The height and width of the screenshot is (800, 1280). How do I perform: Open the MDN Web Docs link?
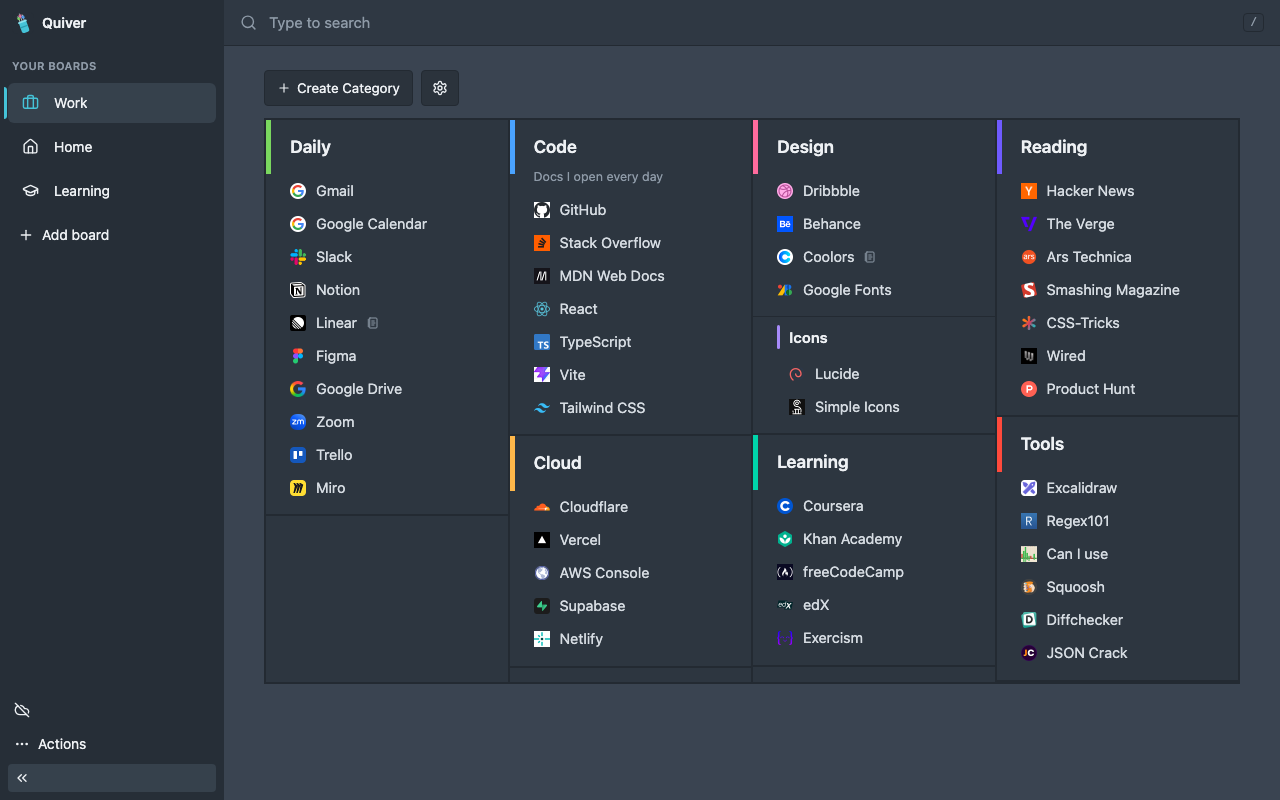coord(612,276)
